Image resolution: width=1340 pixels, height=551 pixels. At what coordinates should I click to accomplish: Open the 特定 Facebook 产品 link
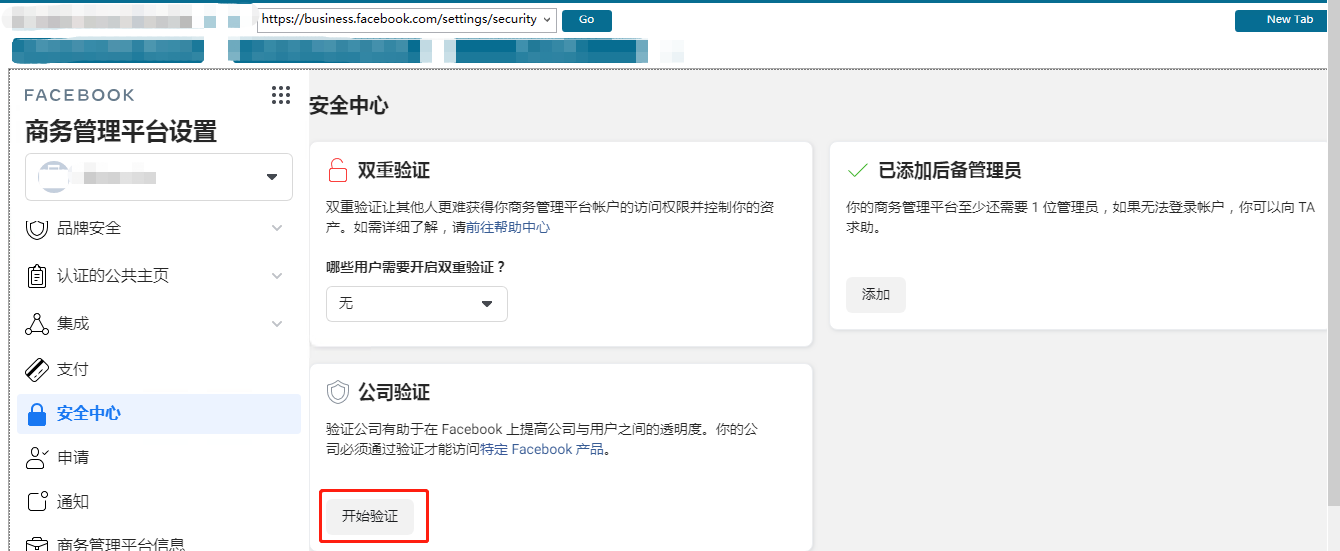point(542,449)
